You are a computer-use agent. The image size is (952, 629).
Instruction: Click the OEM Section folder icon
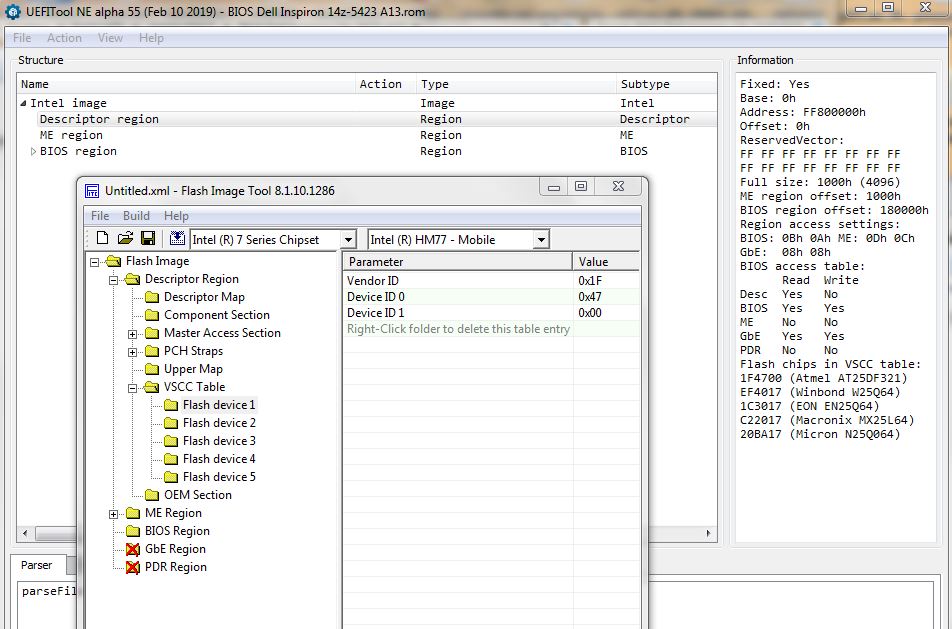[x=152, y=495]
